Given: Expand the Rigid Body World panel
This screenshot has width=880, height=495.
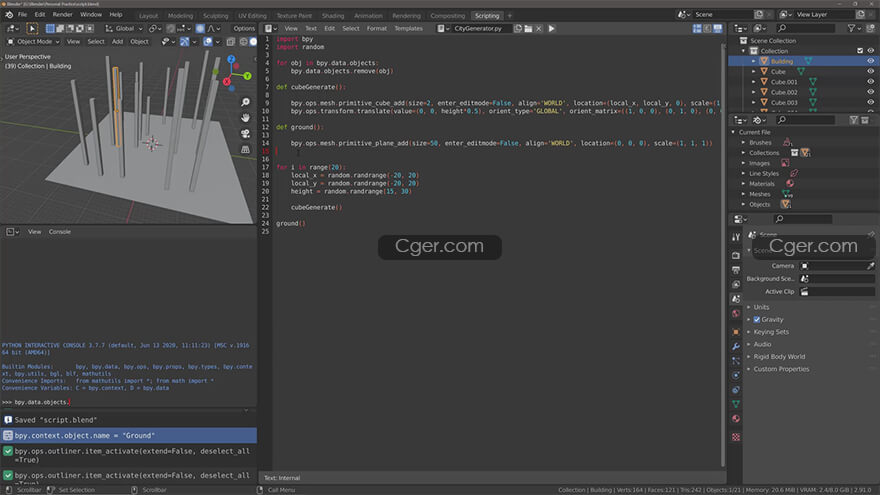Looking at the screenshot, I should tap(779, 356).
